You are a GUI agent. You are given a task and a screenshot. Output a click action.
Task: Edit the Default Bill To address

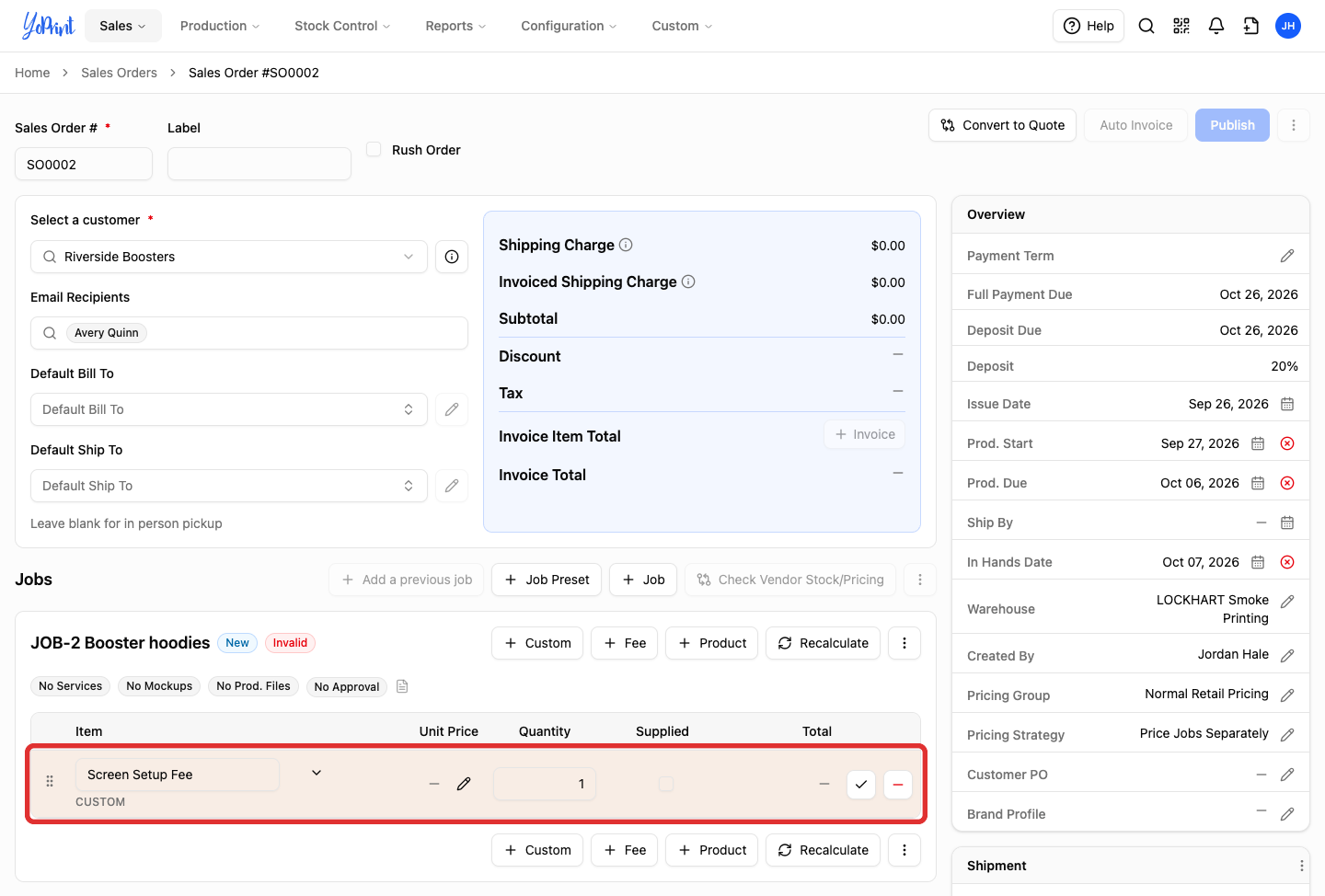[x=452, y=409]
